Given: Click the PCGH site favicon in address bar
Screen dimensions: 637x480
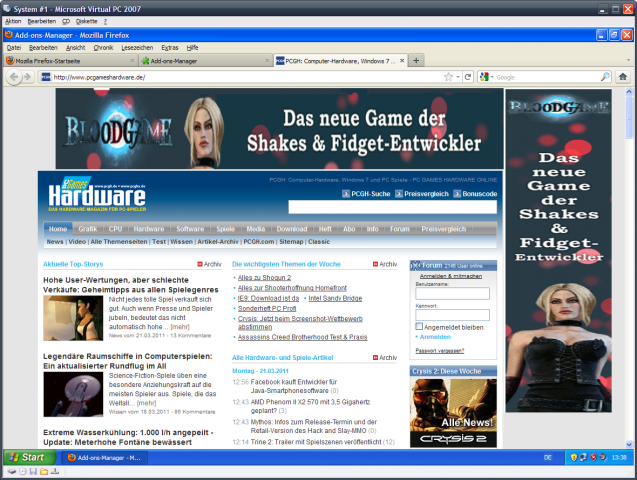Looking at the screenshot, I should pyautogui.click(x=46, y=77).
